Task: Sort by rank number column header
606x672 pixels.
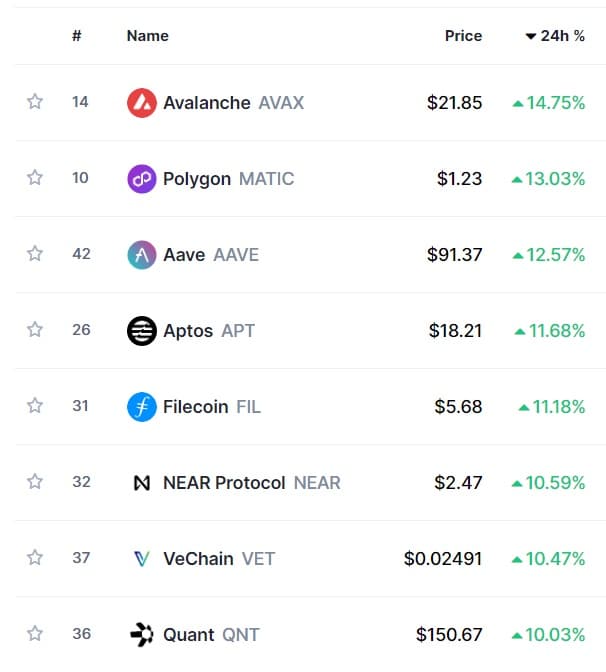Action: point(77,35)
